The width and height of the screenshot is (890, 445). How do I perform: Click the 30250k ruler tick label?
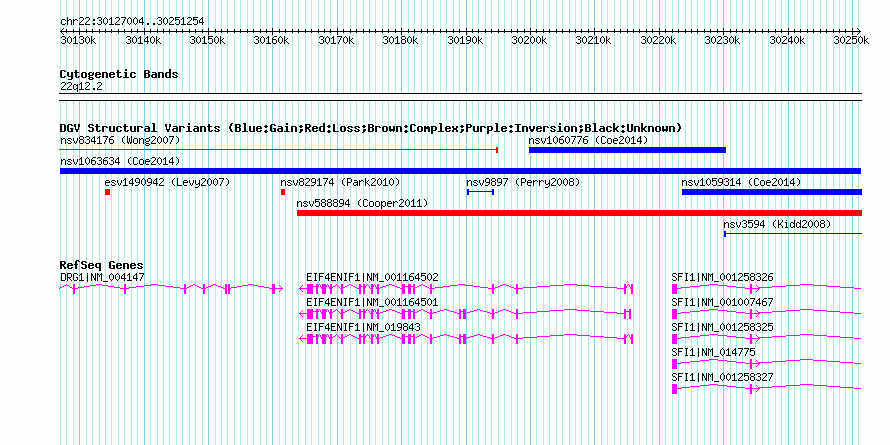[851, 40]
